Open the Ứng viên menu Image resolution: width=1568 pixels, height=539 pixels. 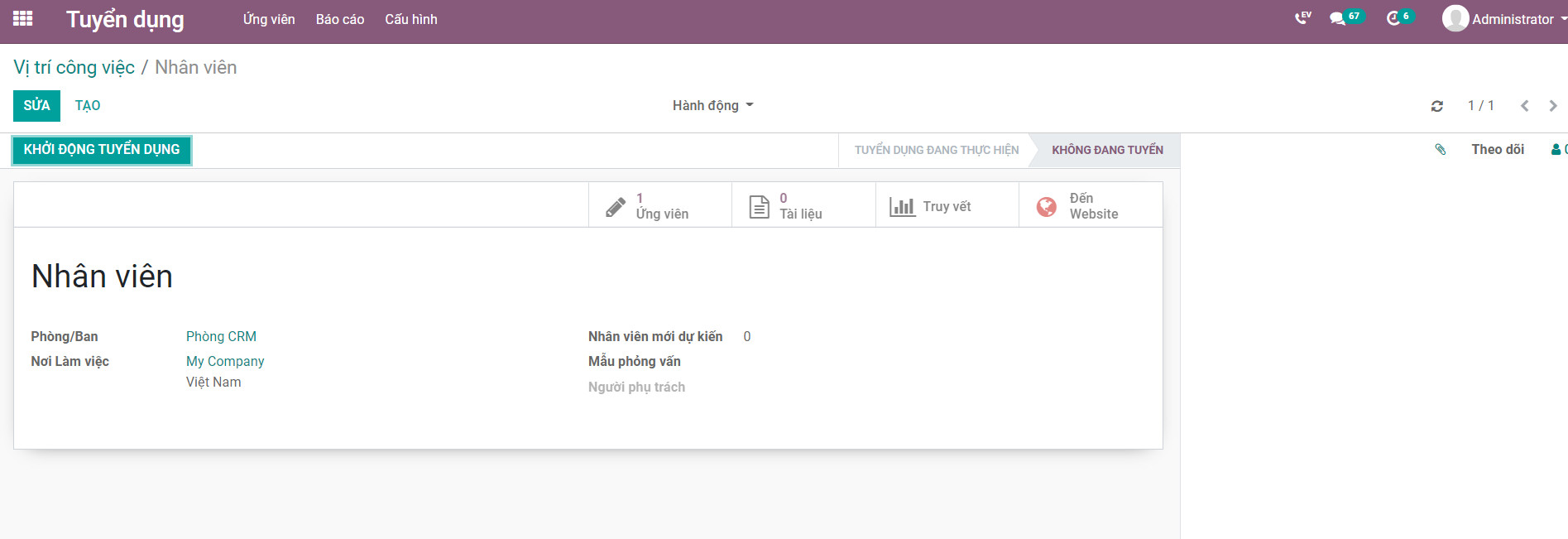(x=269, y=19)
